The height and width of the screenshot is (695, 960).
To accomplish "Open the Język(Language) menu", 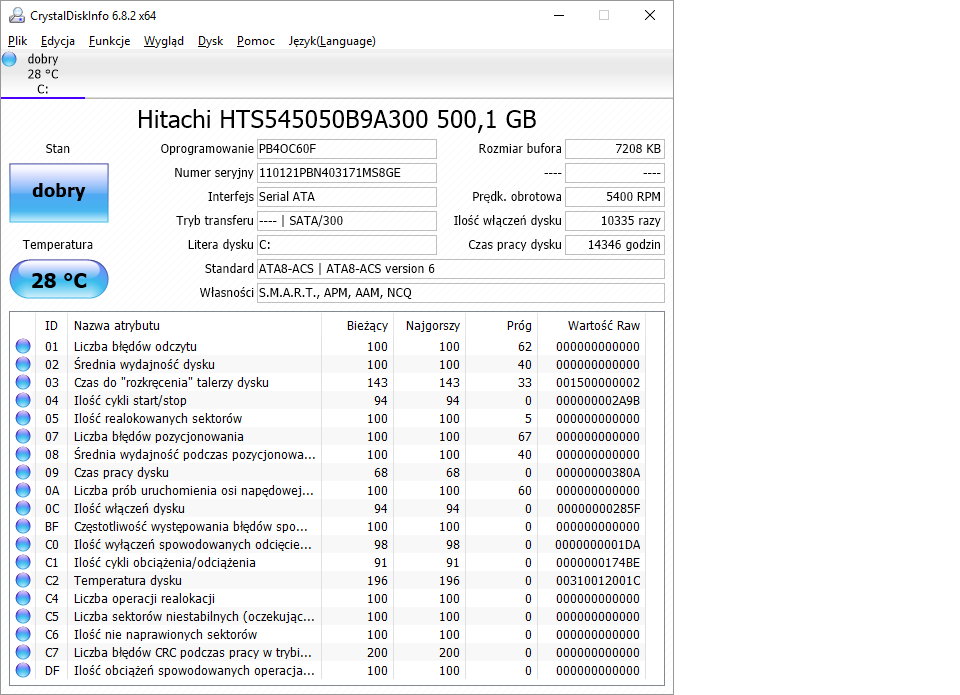I will pos(332,41).
